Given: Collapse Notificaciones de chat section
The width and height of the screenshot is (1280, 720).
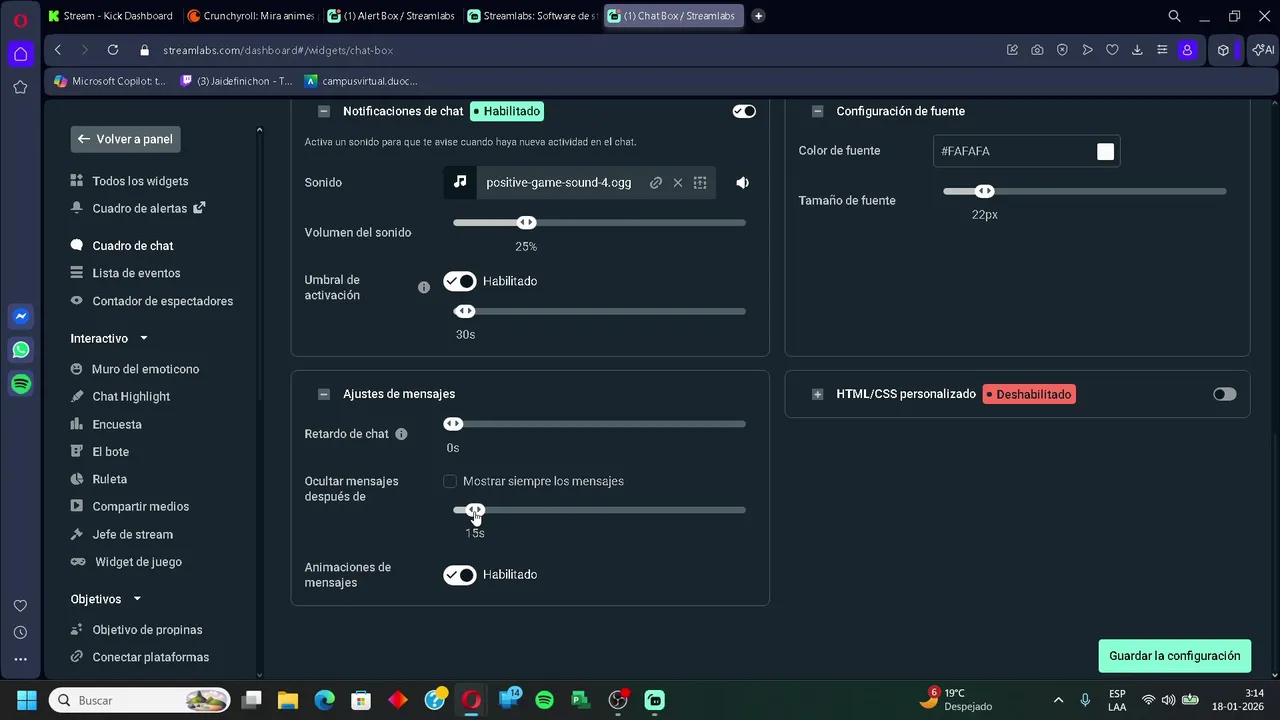Looking at the screenshot, I should pyautogui.click(x=324, y=112).
